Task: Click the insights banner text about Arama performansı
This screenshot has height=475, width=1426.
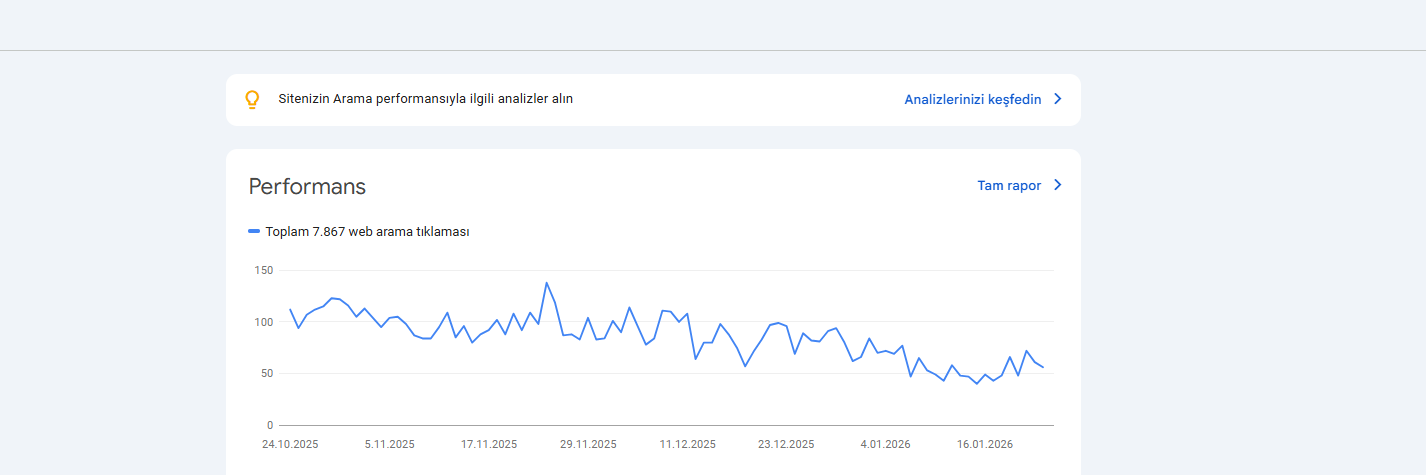Action: [x=425, y=99]
